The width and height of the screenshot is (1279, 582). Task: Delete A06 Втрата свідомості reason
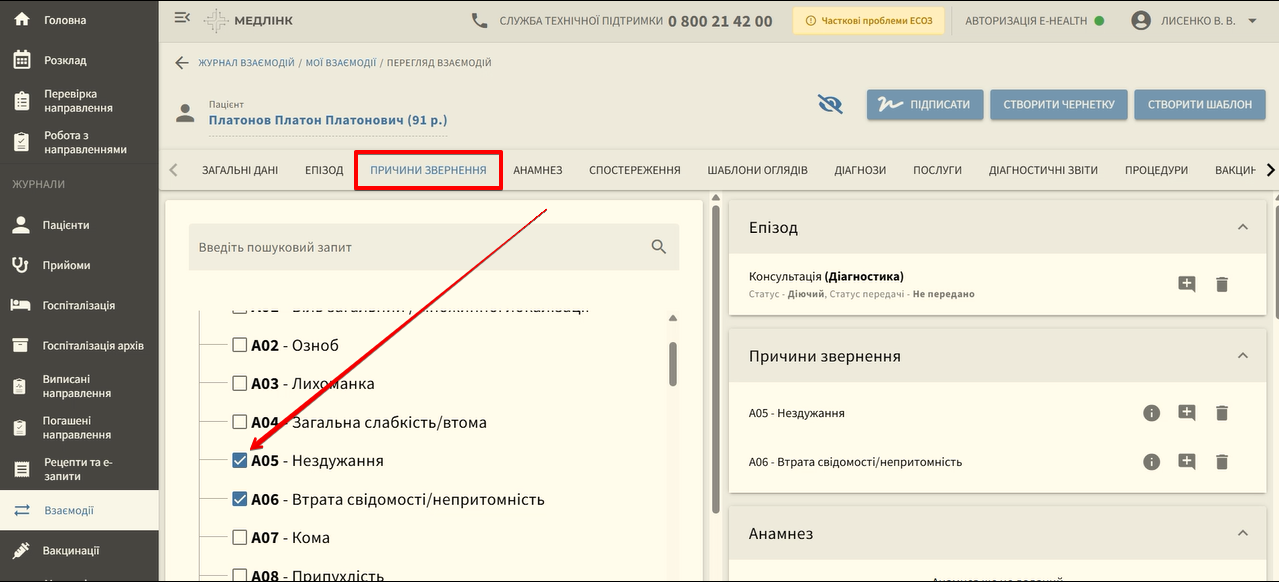click(x=1221, y=462)
